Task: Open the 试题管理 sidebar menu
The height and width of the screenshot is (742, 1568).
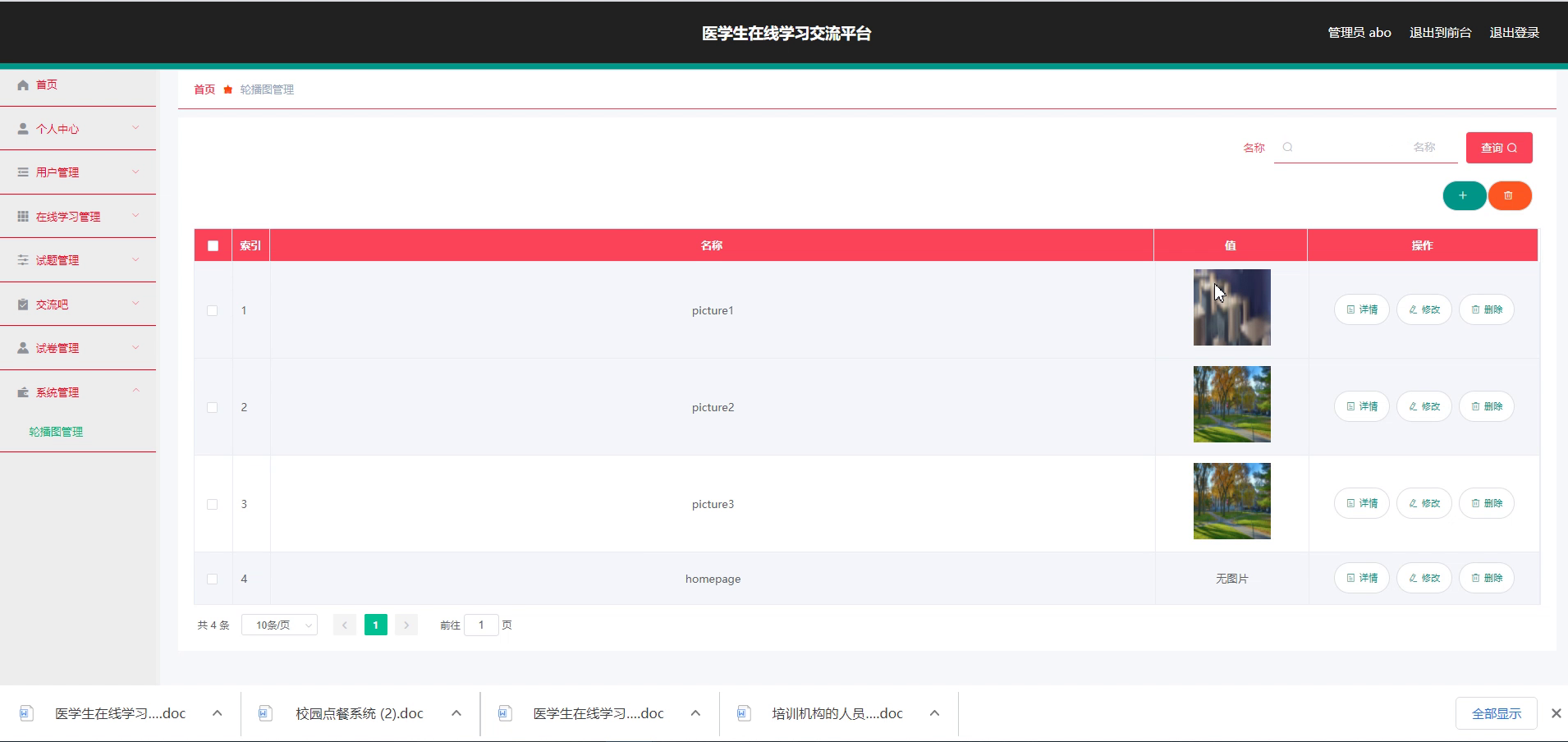Action: coord(78,260)
